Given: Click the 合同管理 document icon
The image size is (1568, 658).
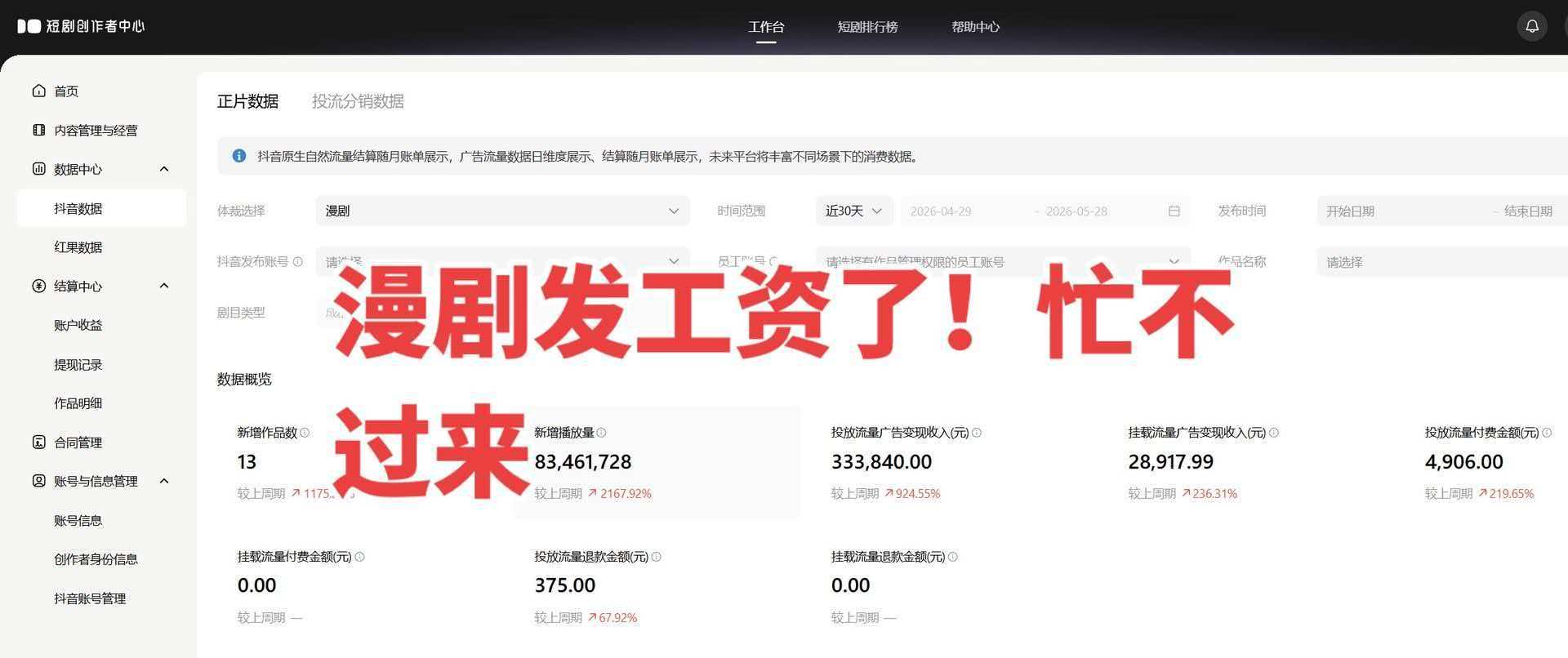Looking at the screenshot, I should (x=38, y=442).
